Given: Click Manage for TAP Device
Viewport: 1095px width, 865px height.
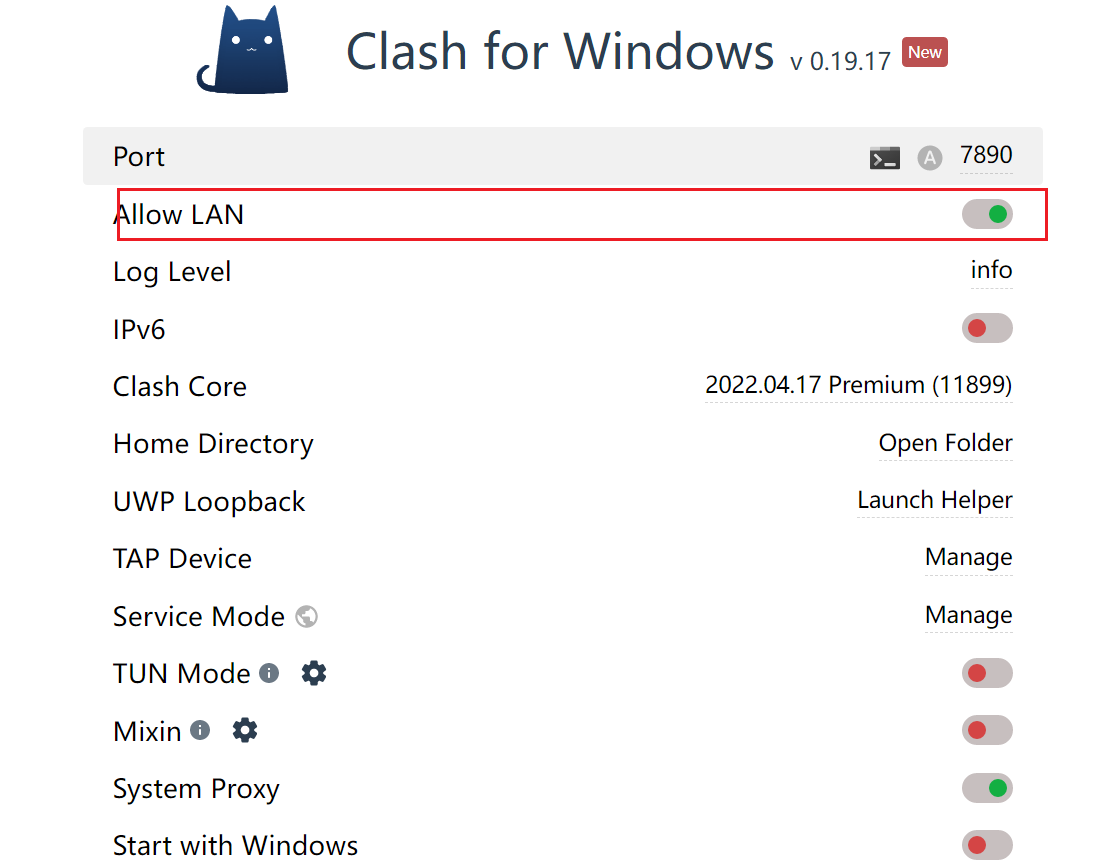Looking at the screenshot, I should 969,557.
